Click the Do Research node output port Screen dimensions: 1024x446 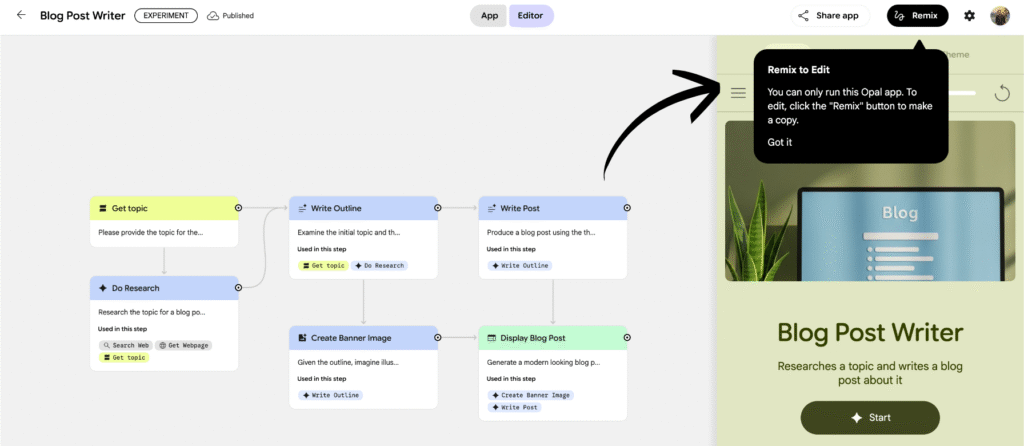pyautogui.click(x=238, y=288)
